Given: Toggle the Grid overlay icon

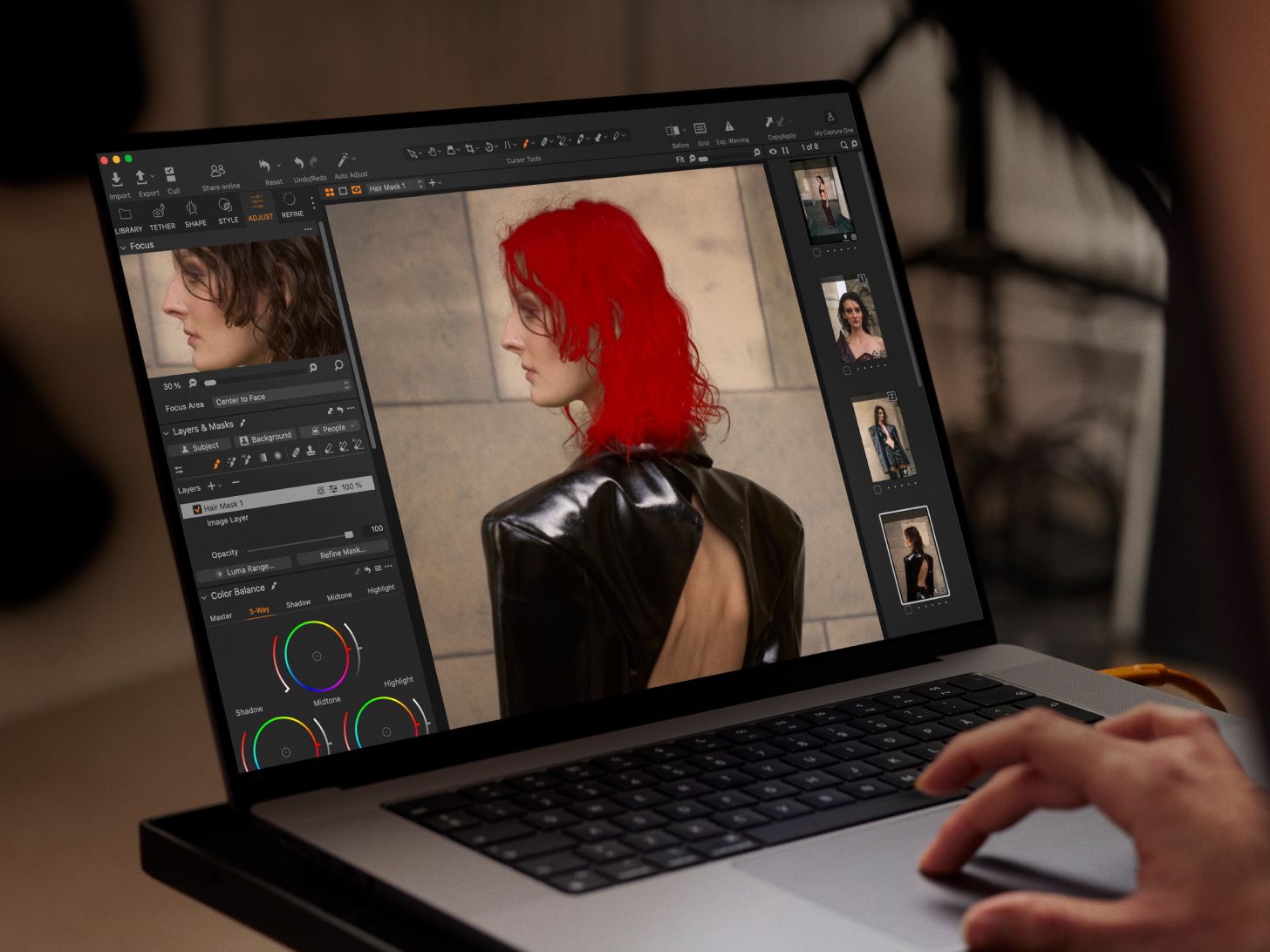Looking at the screenshot, I should point(700,129).
